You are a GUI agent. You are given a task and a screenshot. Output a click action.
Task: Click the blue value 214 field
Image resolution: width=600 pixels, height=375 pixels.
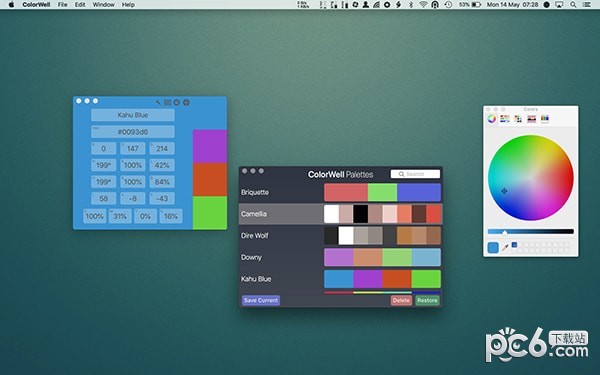click(162, 148)
